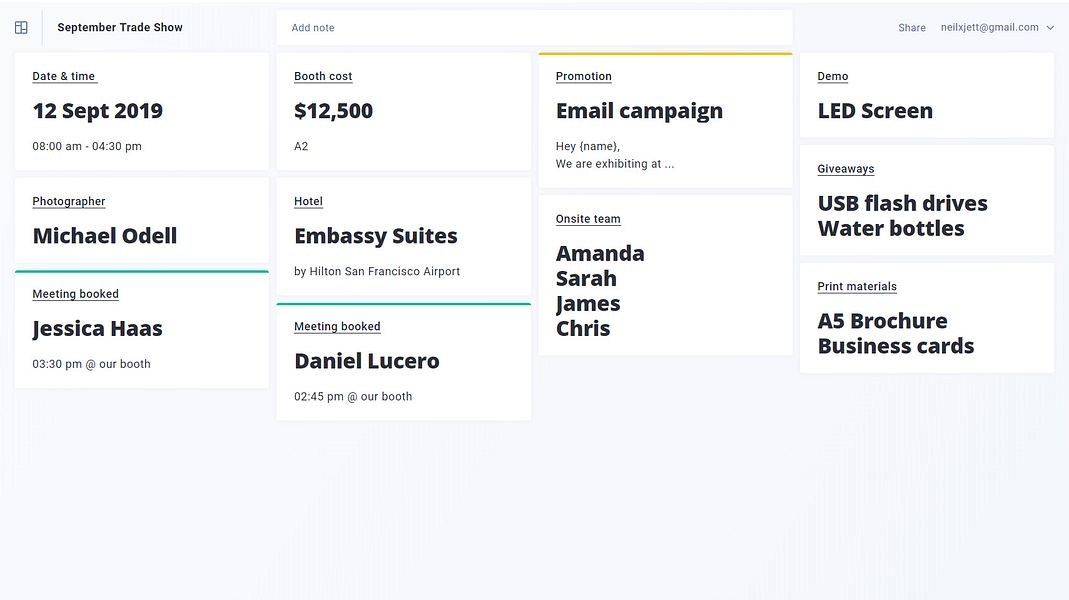Open the Promotion label
The height and width of the screenshot is (600, 1069).
point(583,76)
